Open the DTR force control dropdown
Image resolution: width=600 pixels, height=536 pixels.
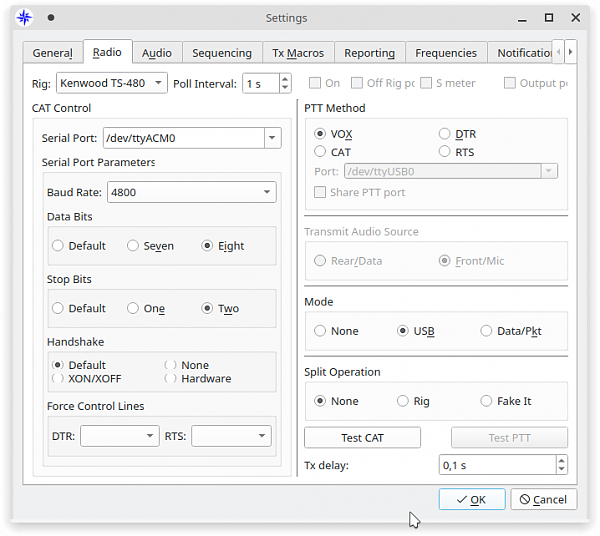click(150, 436)
